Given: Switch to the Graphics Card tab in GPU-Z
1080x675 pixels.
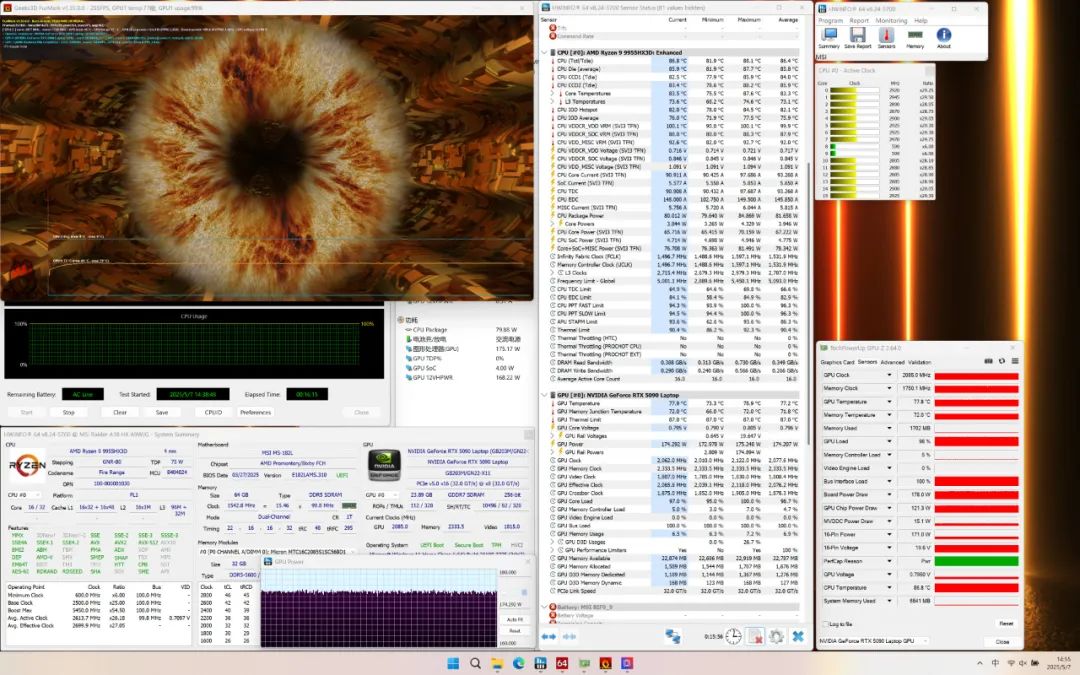Looking at the screenshot, I should (837, 362).
